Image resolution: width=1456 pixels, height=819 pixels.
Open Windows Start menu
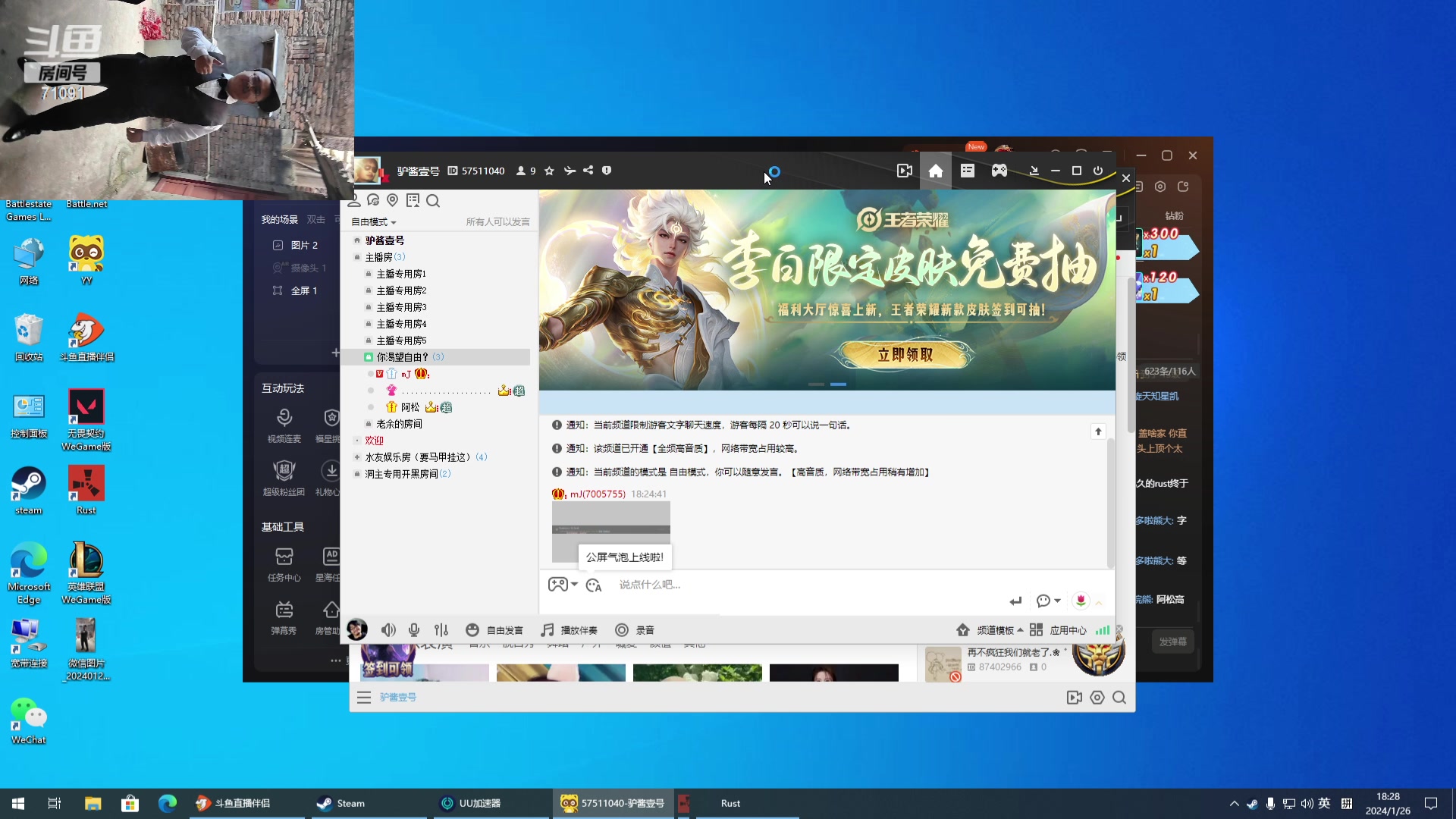click(x=18, y=803)
